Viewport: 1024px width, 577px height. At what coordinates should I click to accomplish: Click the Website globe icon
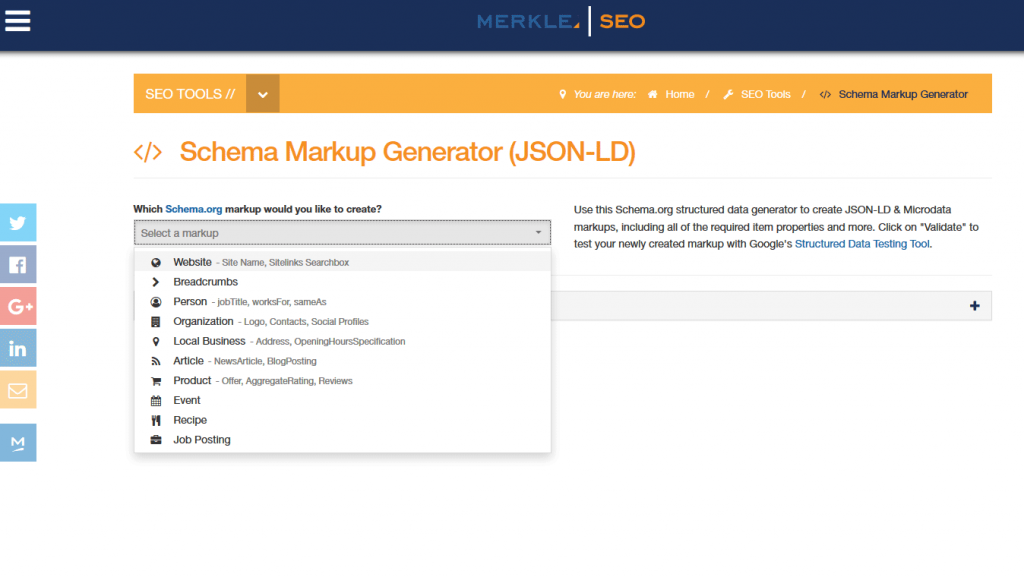tap(155, 262)
